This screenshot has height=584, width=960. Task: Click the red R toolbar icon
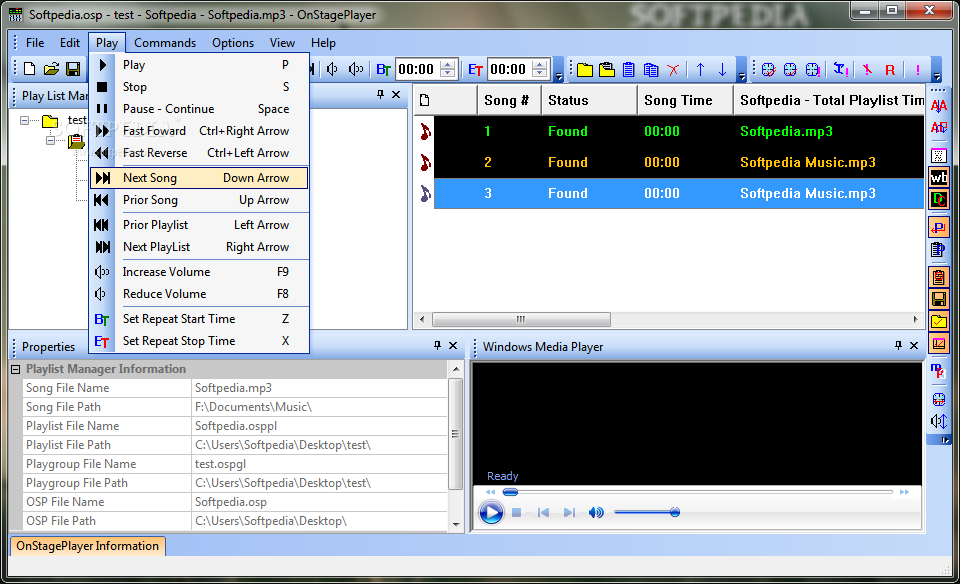pos(890,70)
